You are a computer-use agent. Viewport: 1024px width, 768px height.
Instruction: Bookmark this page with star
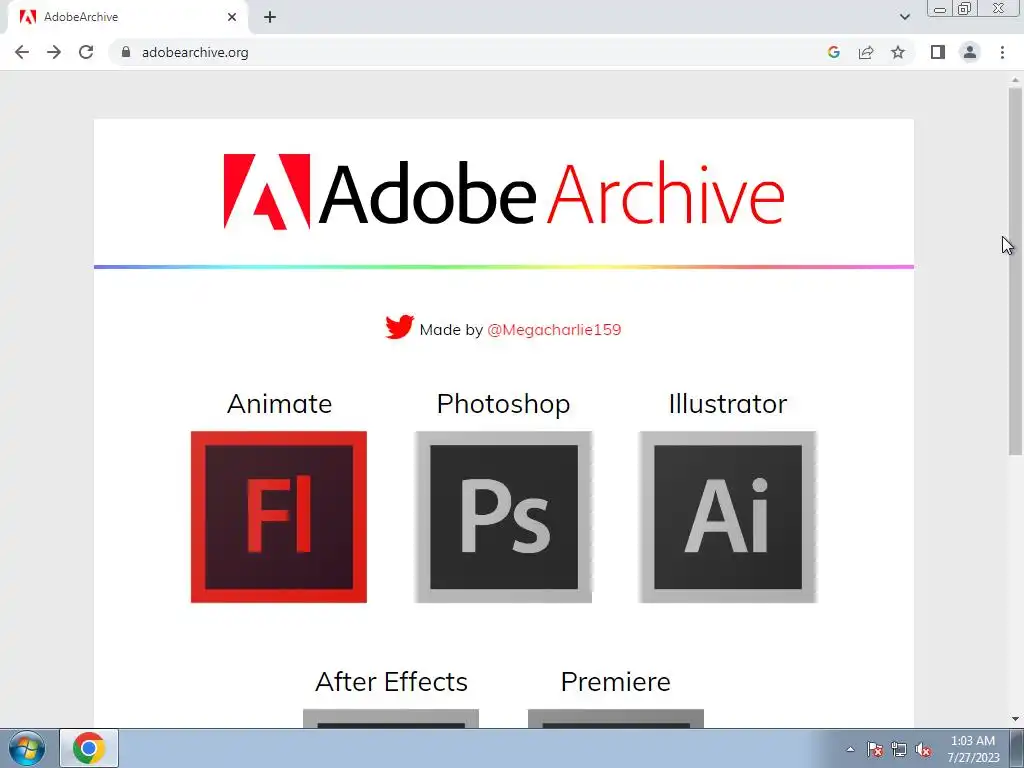pyautogui.click(x=898, y=52)
